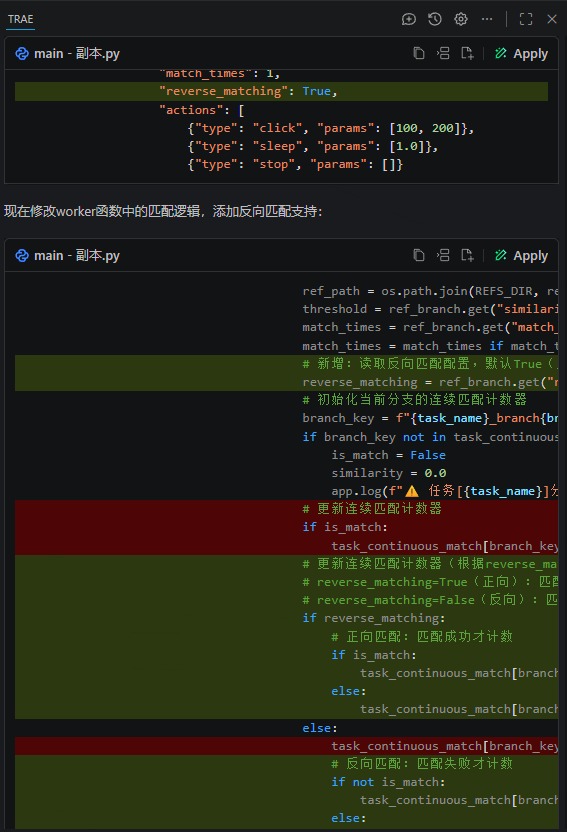Click the threshold = ref_branch.get line
The height and width of the screenshot is (832, 567).
[x=430, y=309]
